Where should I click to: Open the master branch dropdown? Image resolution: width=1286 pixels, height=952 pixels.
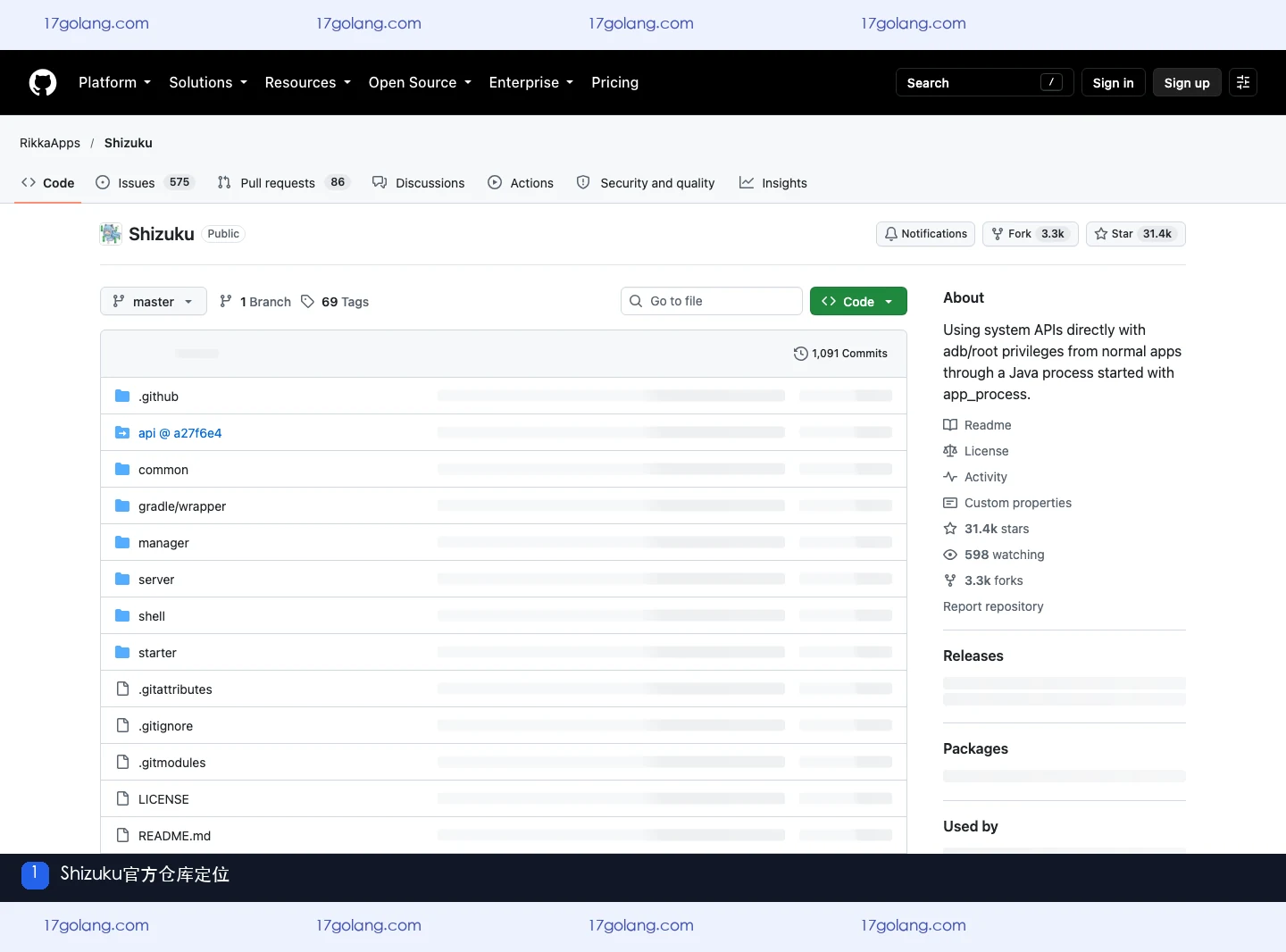154,302
